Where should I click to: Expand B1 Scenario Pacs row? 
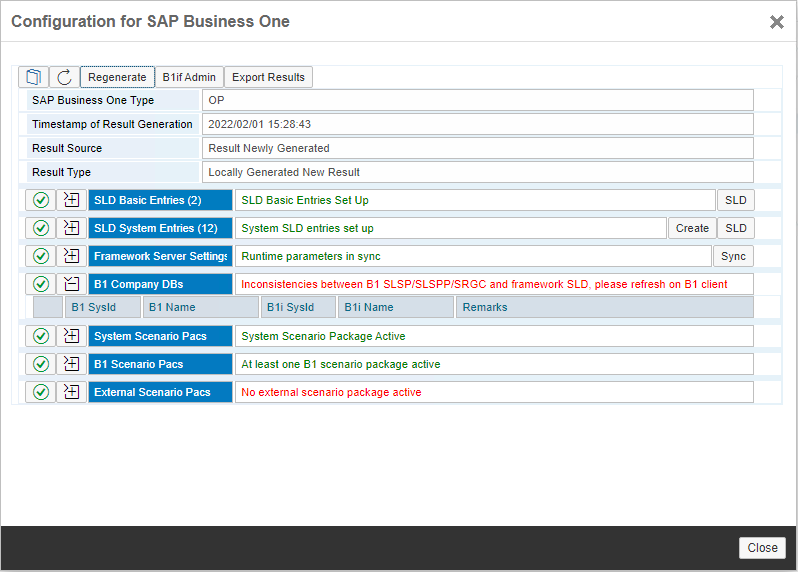point(71,364)
